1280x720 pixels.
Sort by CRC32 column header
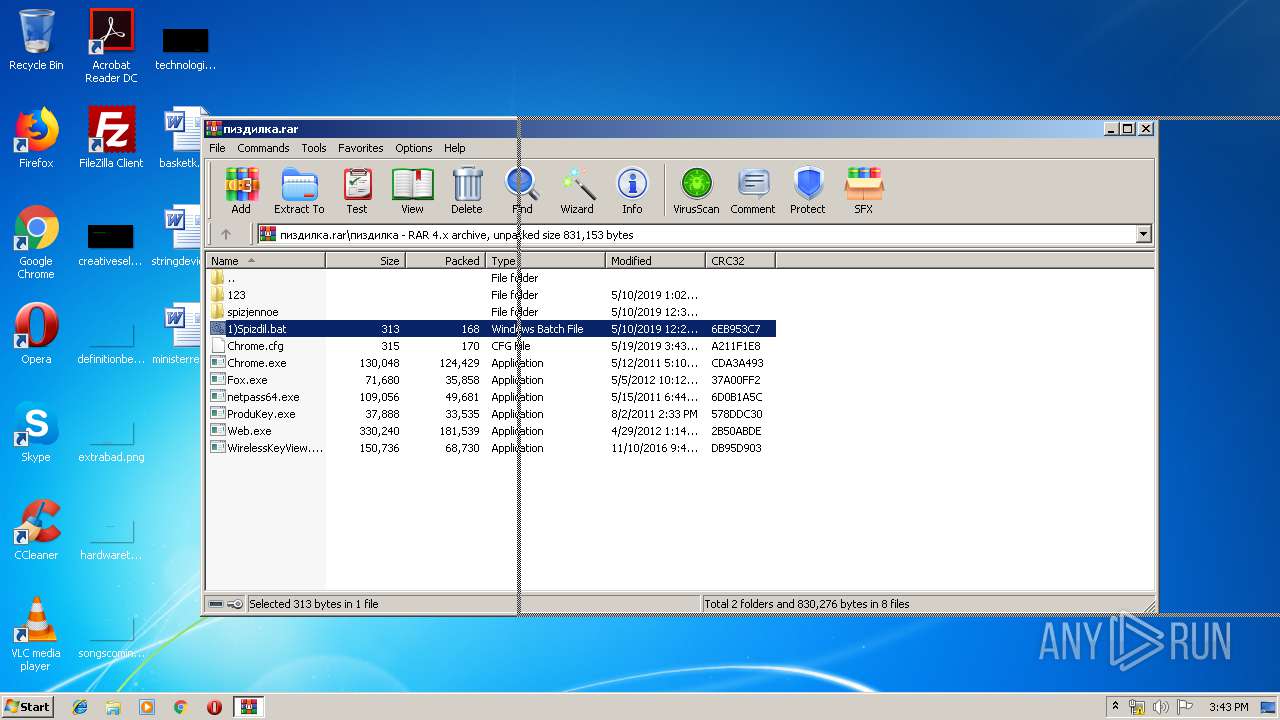pos(740,260)
